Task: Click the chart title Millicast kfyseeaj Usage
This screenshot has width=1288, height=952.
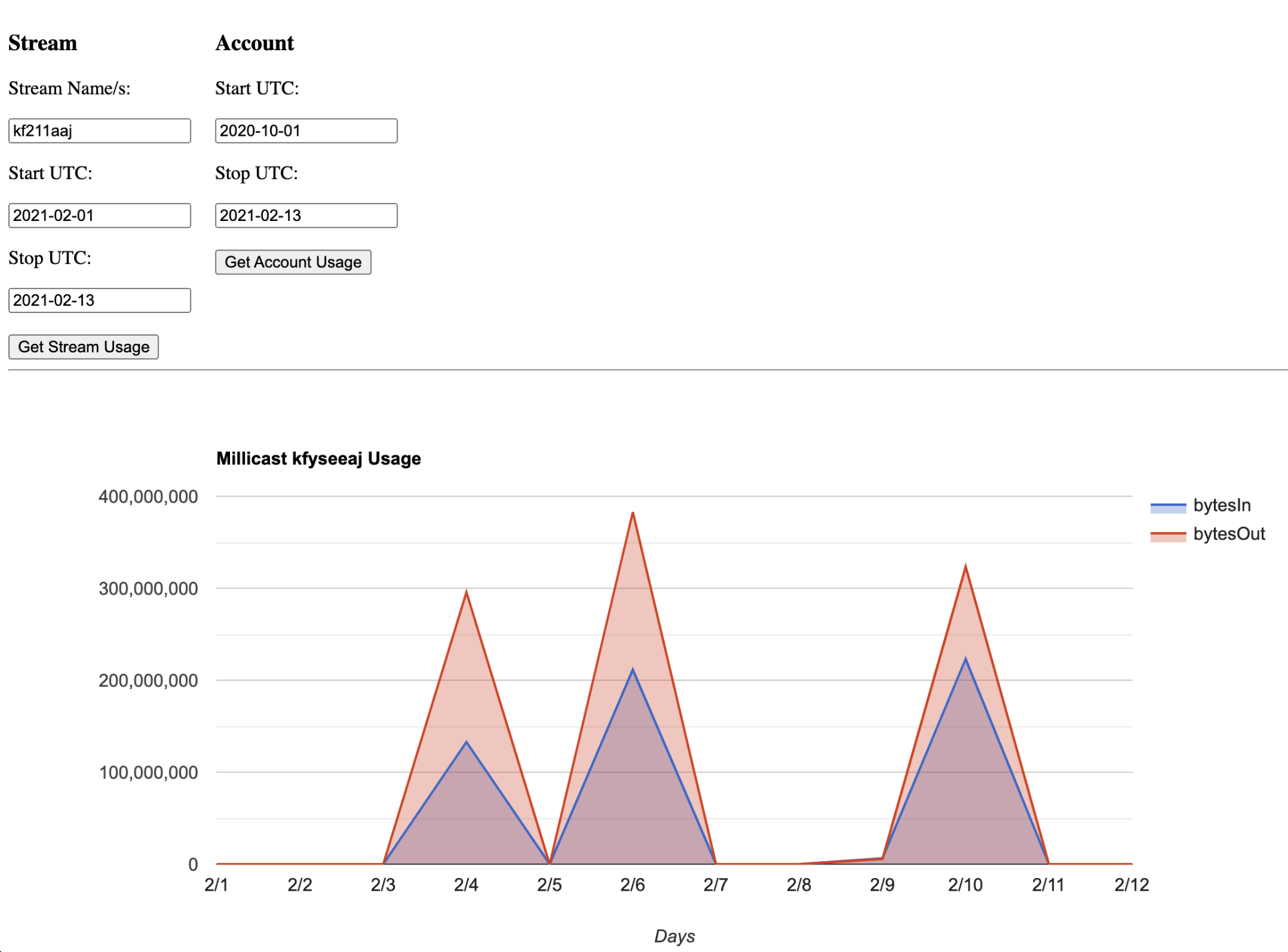Action: point(318,459)
